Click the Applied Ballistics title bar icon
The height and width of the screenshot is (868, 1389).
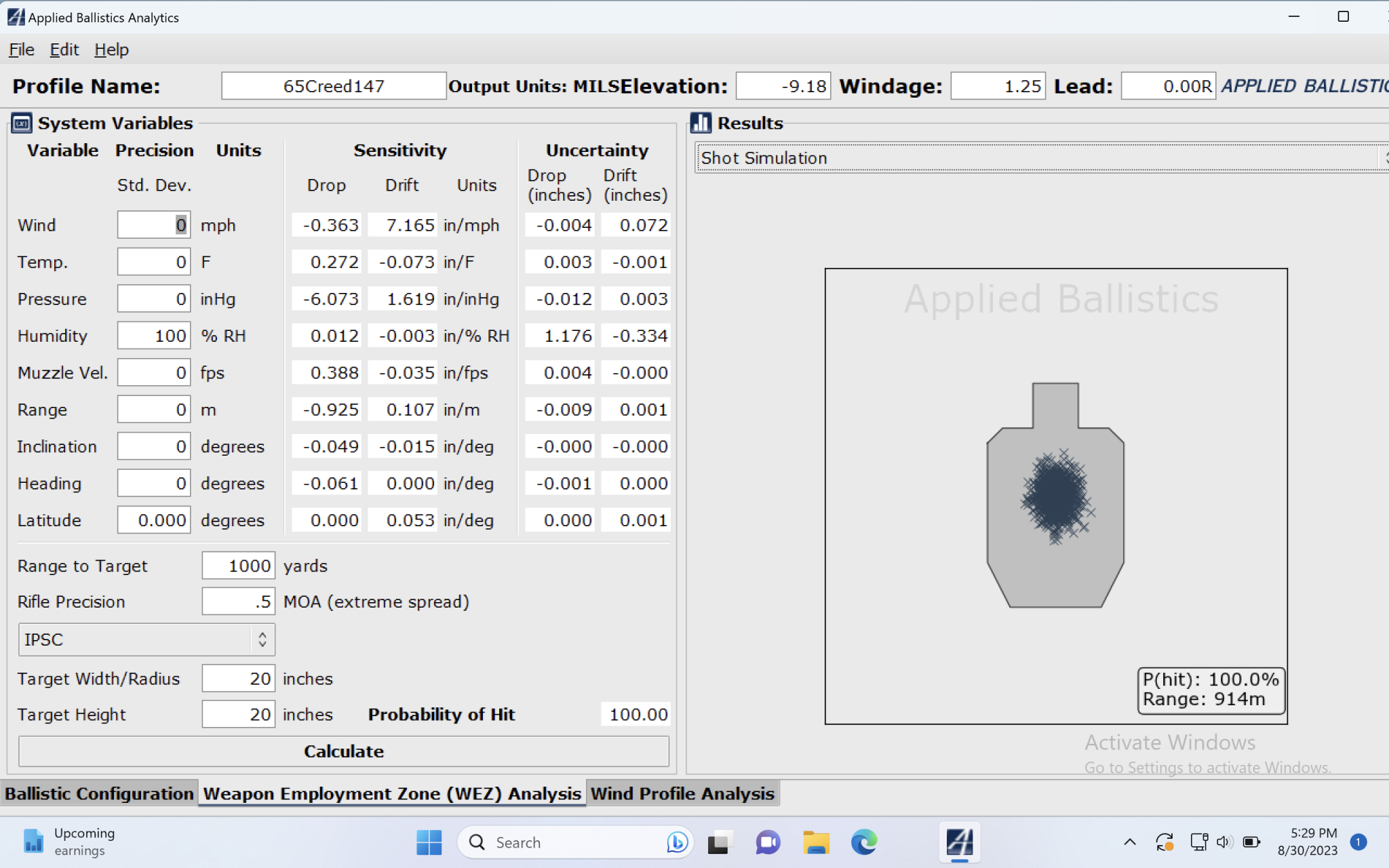(x=15, y=17)
